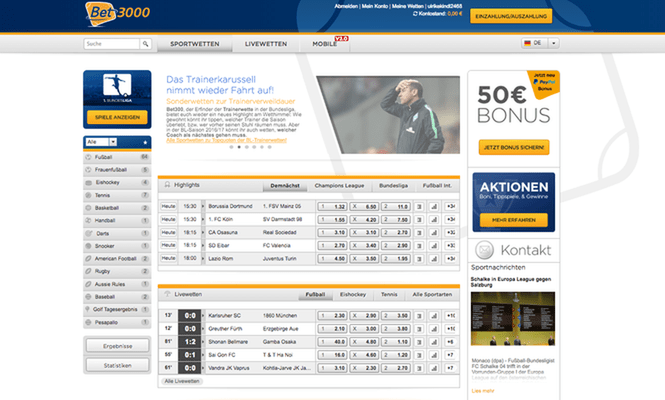Open statistics icon for Lazio Rom match
This screenshot has width=665, height=400.
(x=434, y=259)
